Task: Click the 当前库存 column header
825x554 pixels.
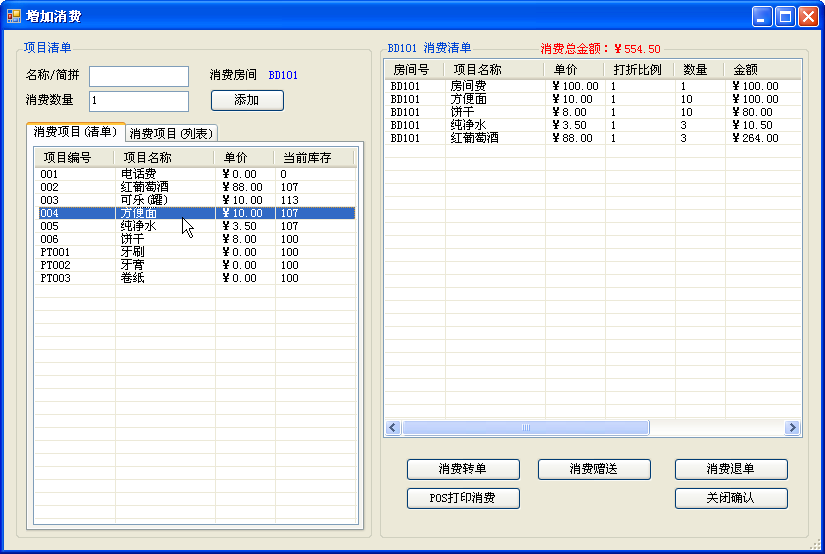Action: (314, 158)
